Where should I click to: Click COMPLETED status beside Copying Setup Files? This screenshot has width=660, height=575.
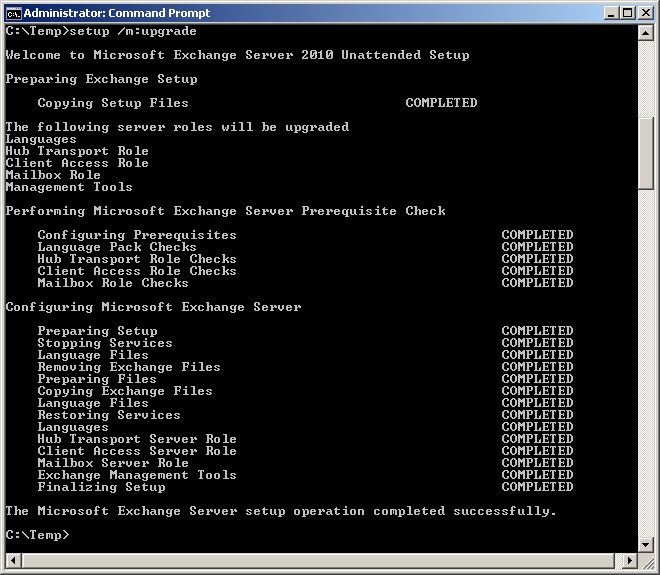(441, 103)
